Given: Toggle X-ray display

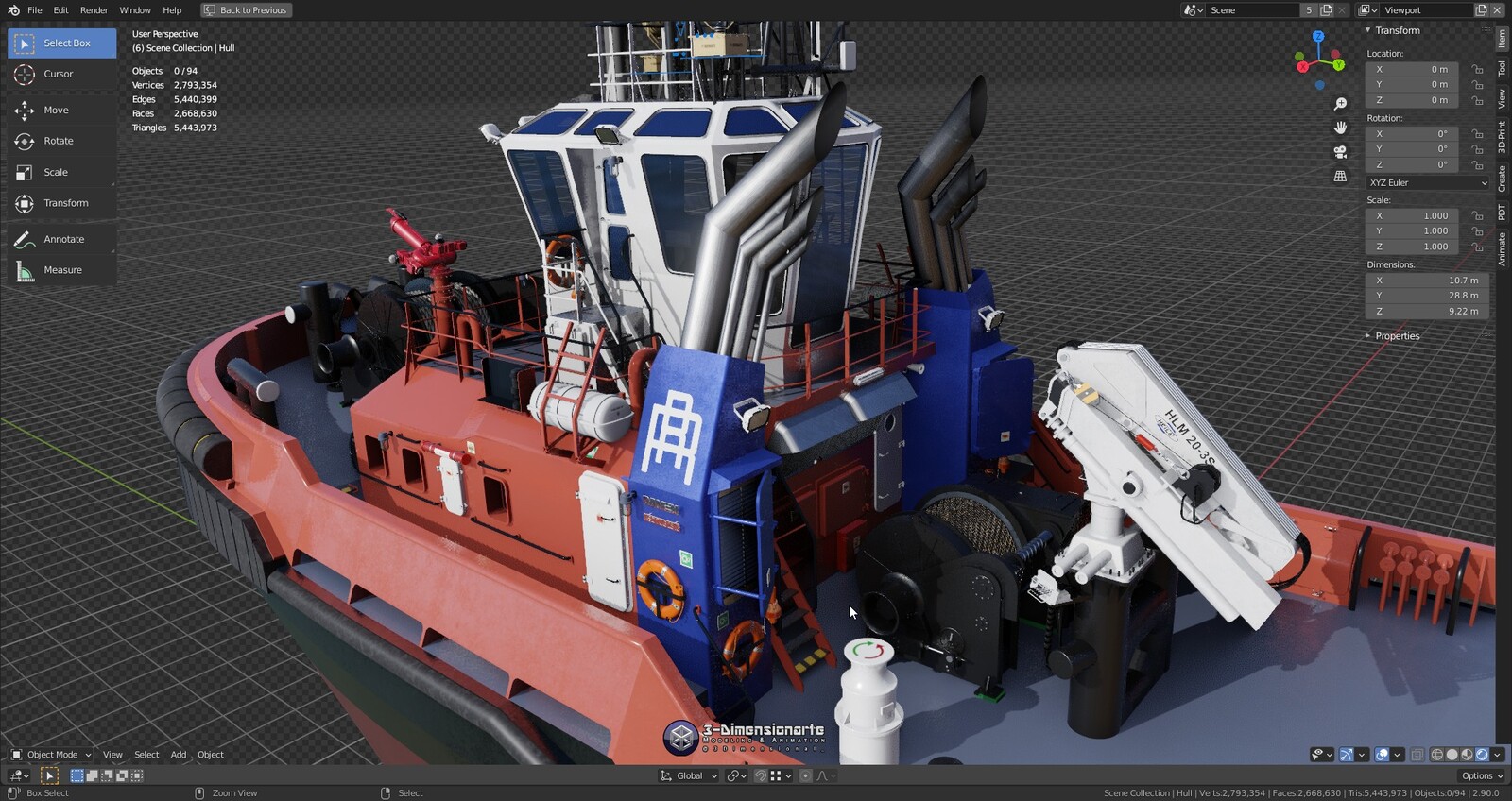Looking at the screenshot, I should point(1417,755).
